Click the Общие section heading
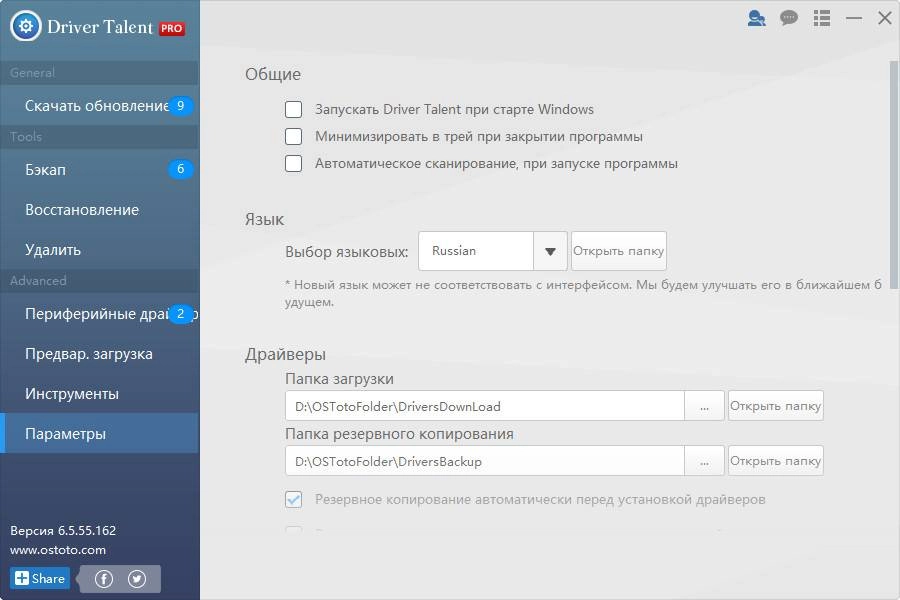The width and height of the screenshot is (900, 600). [x=273, y=74]
